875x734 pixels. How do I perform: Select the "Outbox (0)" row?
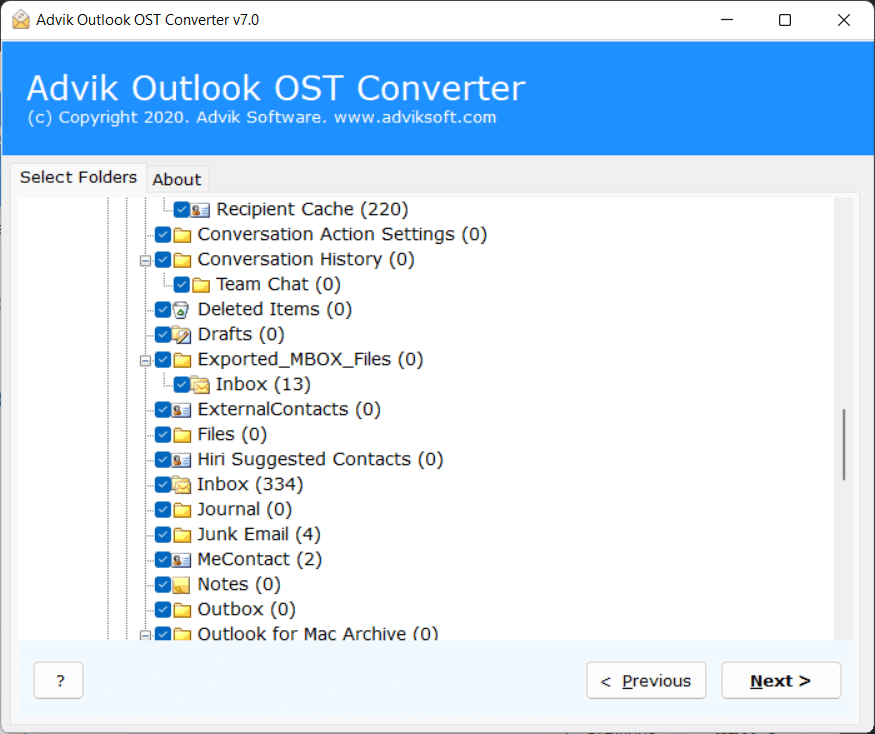(x=247, y=610)
